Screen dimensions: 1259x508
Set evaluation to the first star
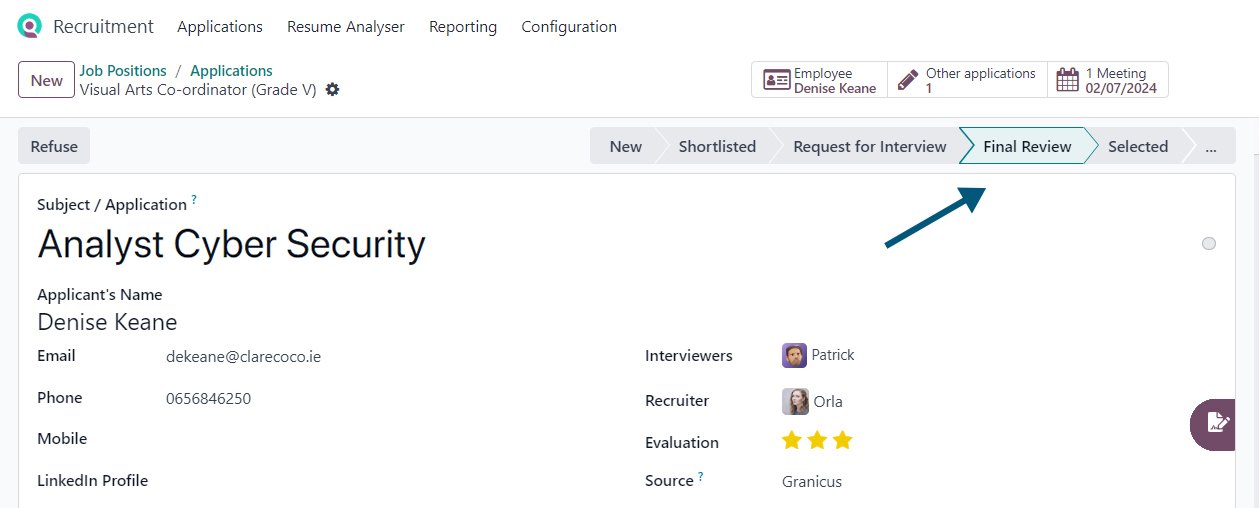(792, 440)
